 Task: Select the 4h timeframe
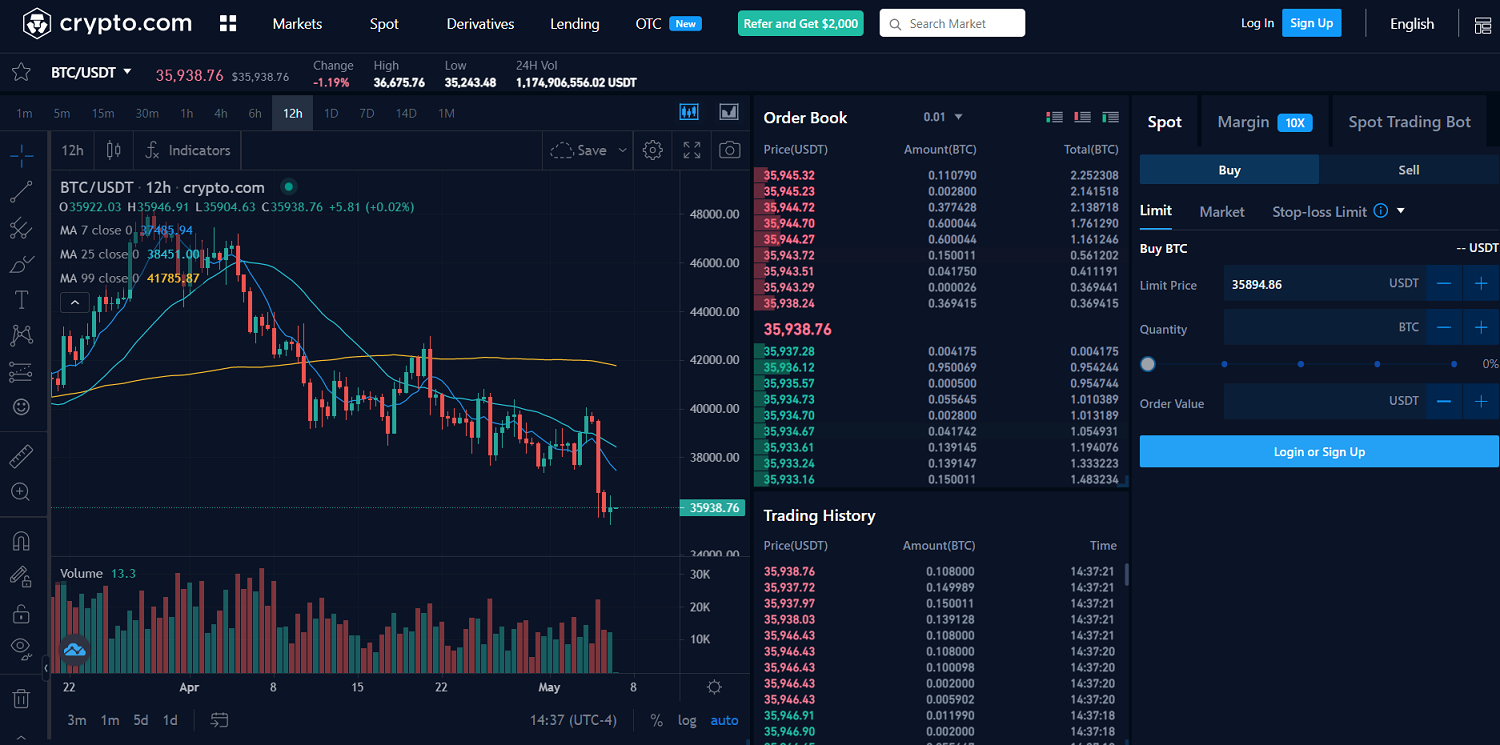(x=220, y=113)
